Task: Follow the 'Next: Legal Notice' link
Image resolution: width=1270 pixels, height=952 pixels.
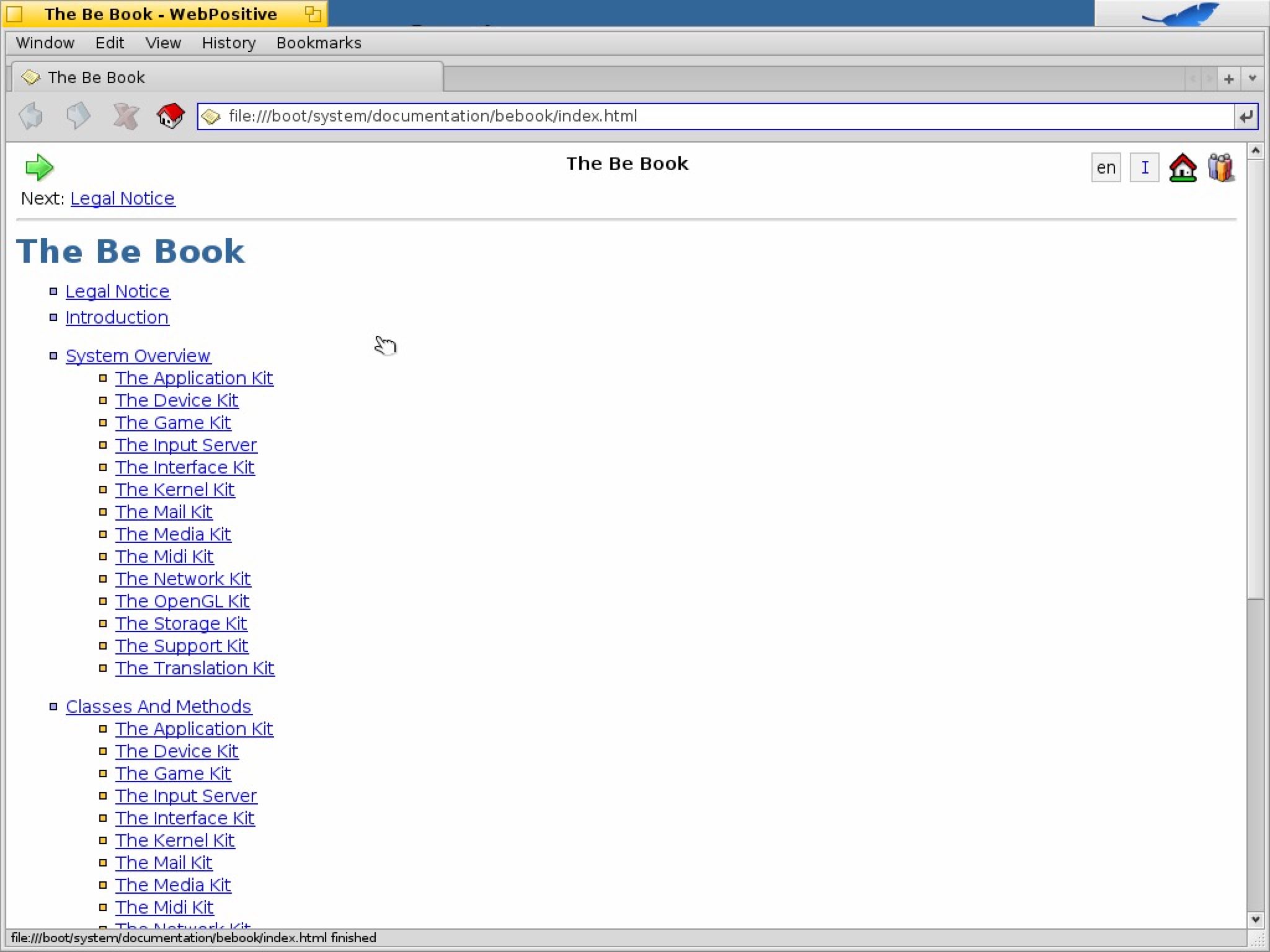Action: [123, 198]
